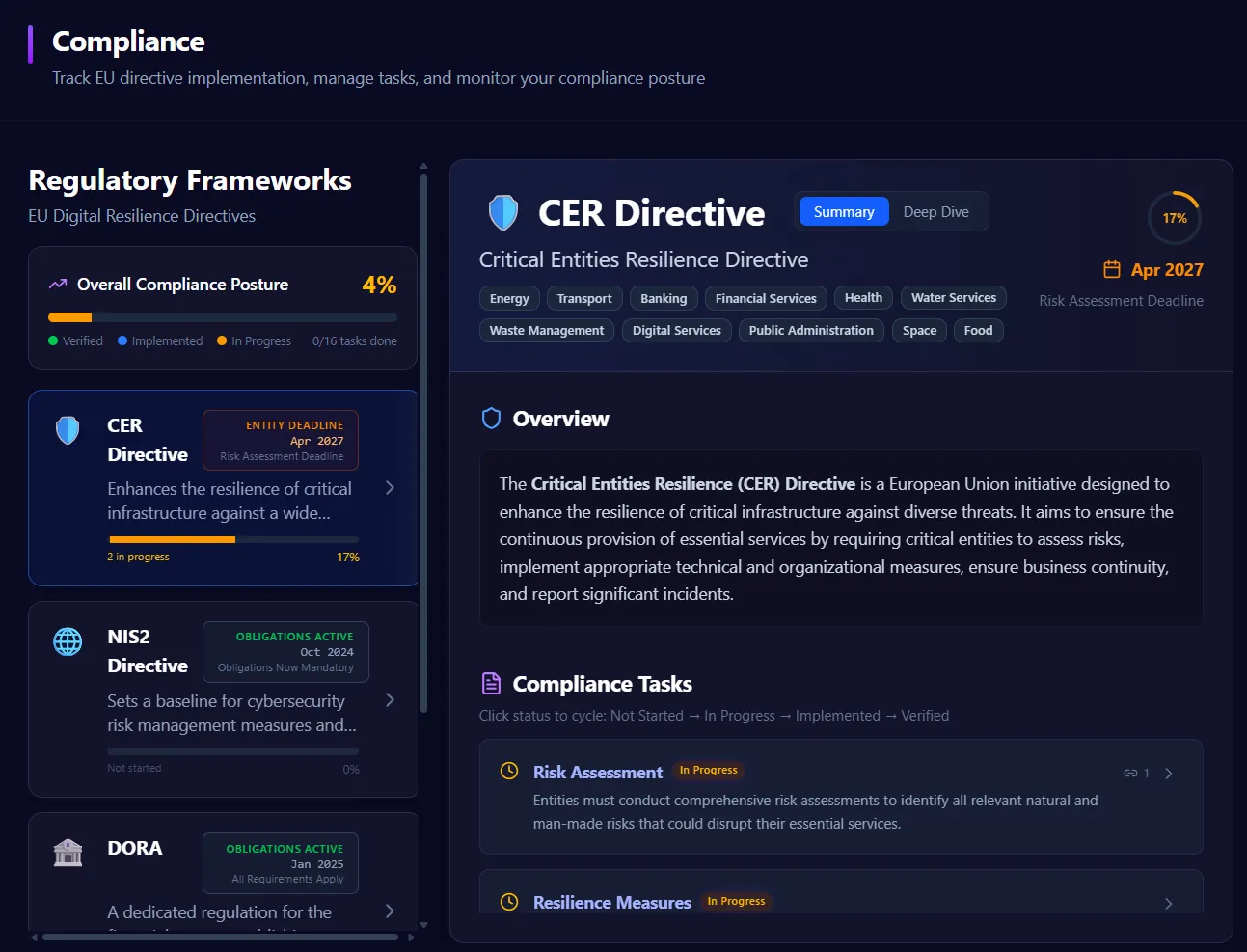Click the Health sector tag

tap(863, 298)
